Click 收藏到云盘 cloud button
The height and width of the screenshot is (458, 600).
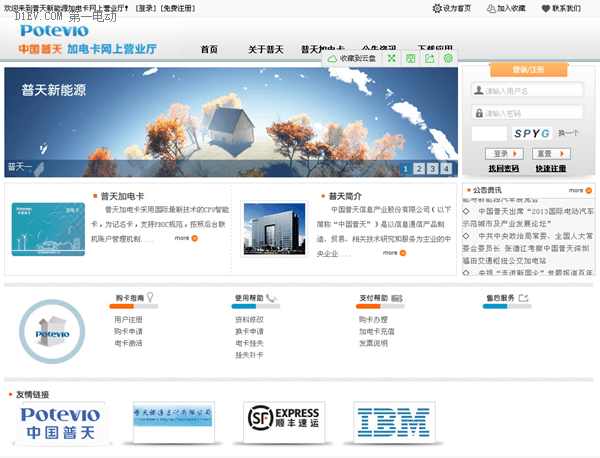352,59
